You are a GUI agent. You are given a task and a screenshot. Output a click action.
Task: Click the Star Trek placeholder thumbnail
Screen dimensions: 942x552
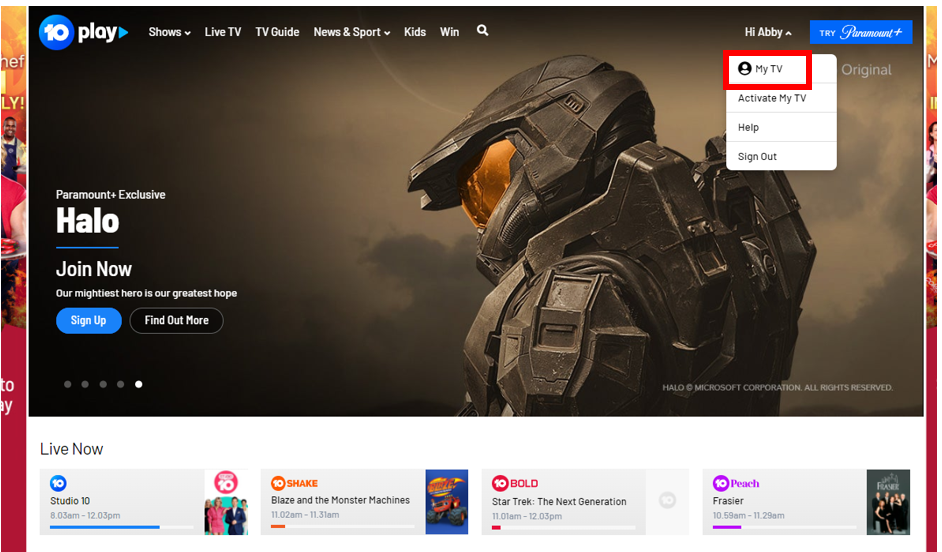667,502
